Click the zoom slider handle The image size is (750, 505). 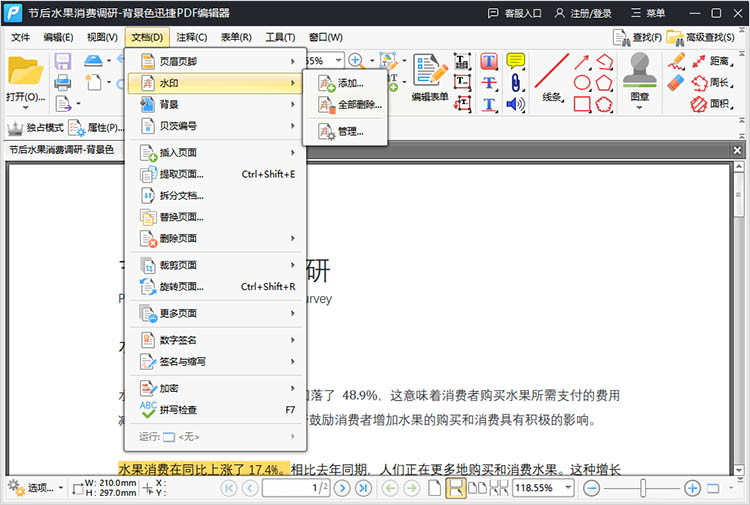pos(643,488)
